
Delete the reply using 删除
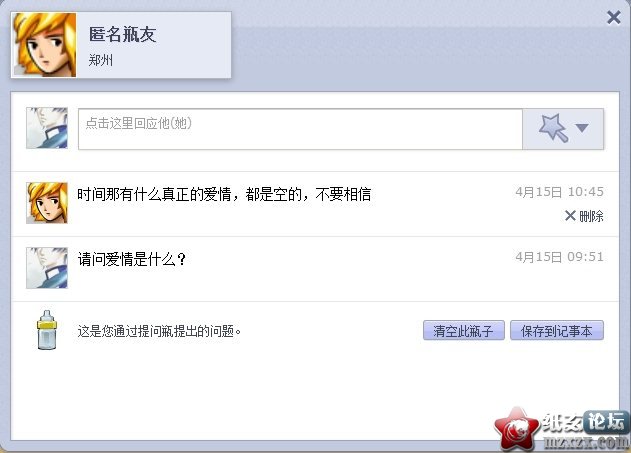pyautogui.click(x=584, y=216)
